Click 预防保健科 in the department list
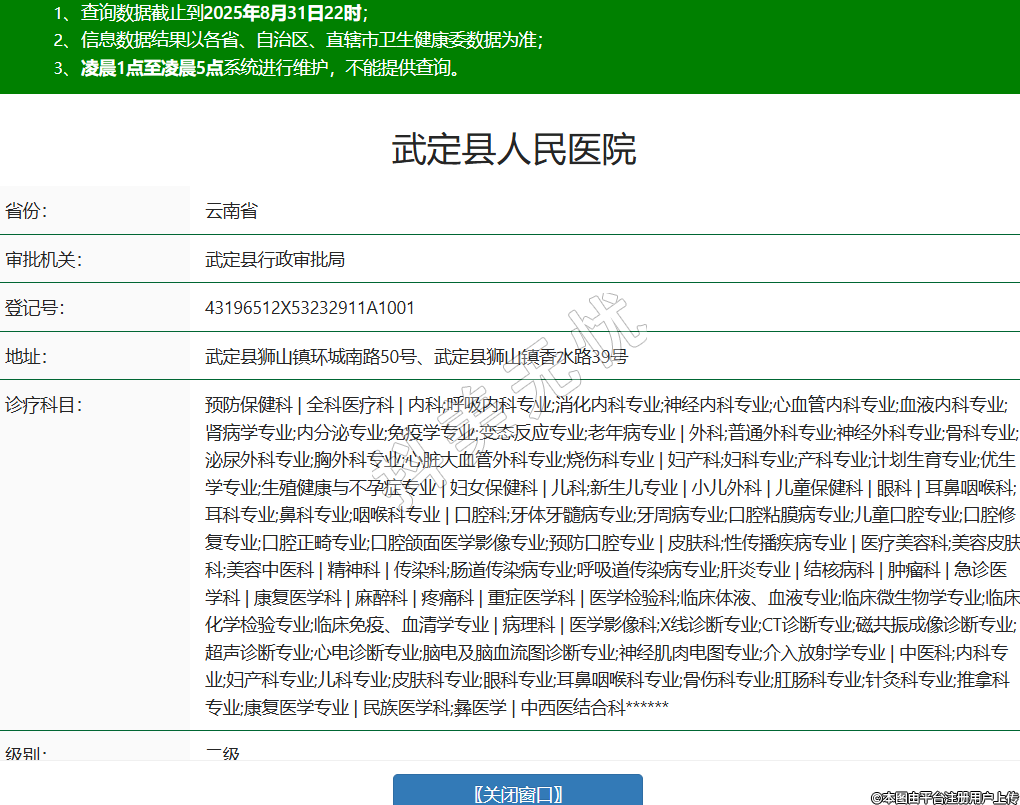The width and height of the screenshot is (1020, 805). pyautogui.click(x=248, y=405)
